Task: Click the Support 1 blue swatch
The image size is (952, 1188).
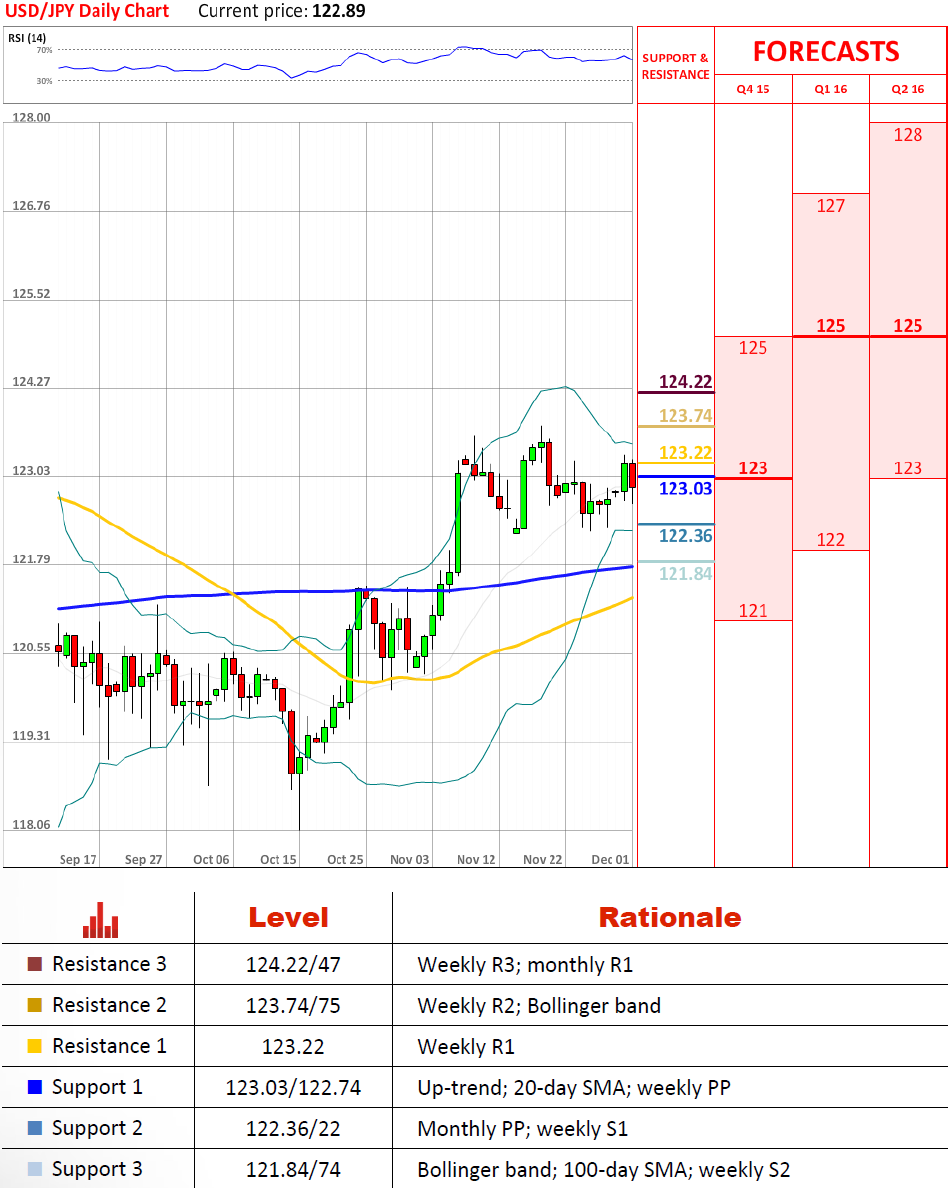Action: (x=35, y=1088)
